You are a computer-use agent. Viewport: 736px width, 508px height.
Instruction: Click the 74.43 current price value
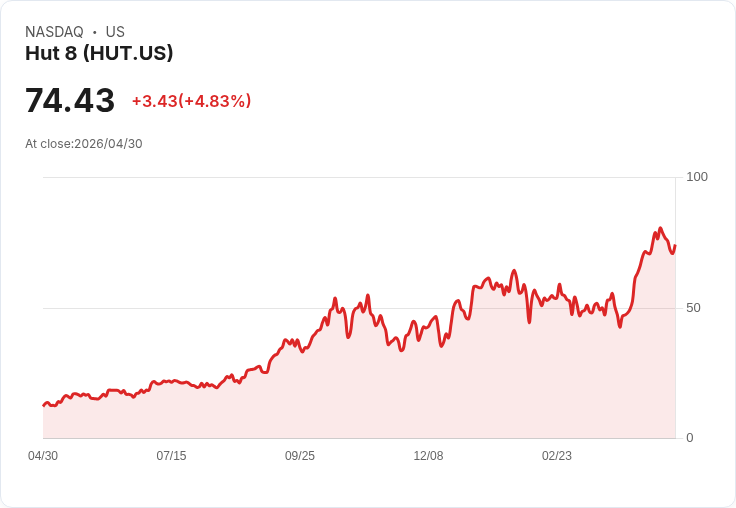pos(70,100)
